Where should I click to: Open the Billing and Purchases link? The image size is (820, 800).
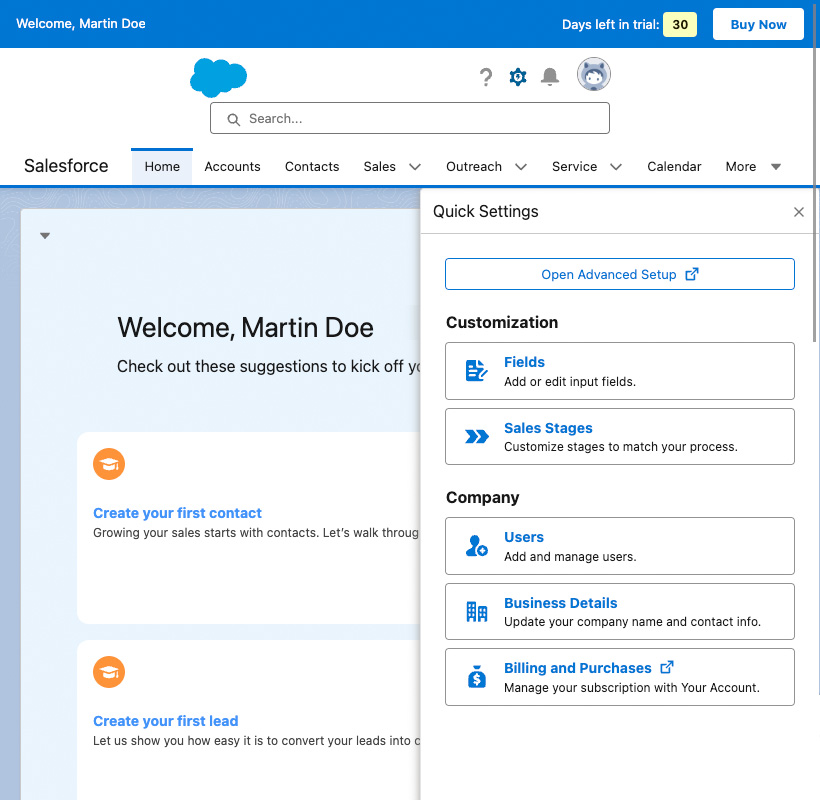point(578,668)
